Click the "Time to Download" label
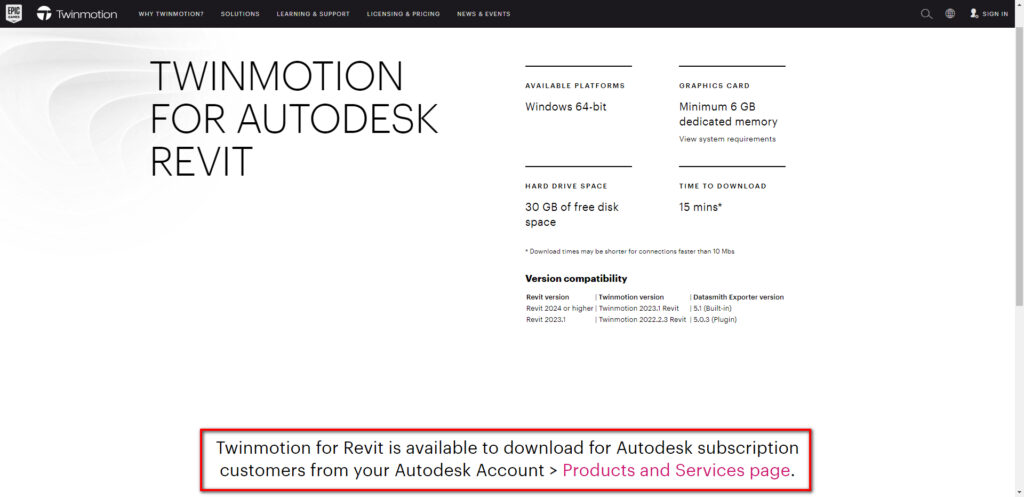The image size is (1024, 497). (x=723, y=186)
